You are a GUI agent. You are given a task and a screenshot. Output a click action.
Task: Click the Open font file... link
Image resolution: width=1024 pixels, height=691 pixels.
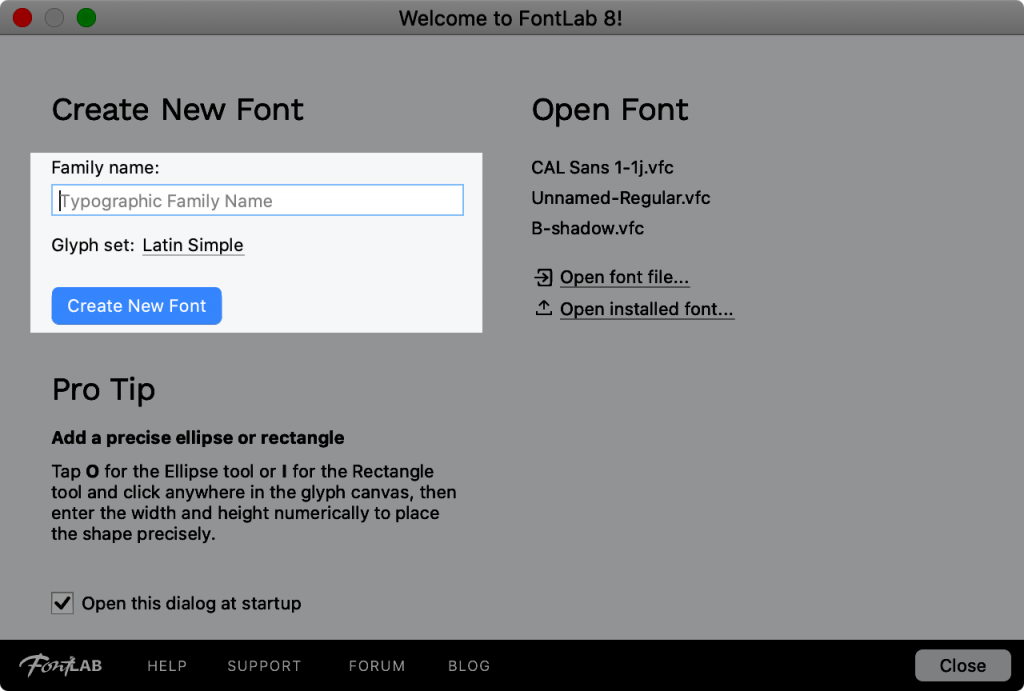(624, 277)
